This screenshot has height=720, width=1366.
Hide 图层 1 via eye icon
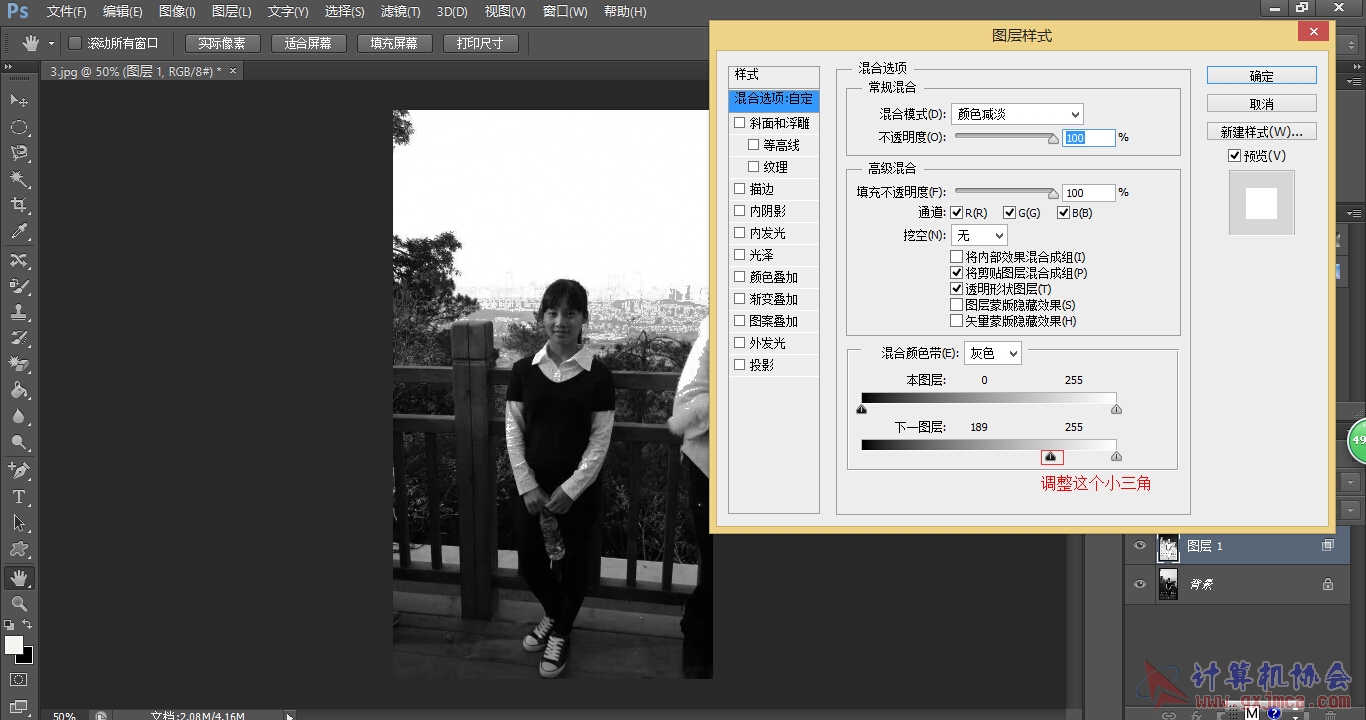[x=1140, y=546]
